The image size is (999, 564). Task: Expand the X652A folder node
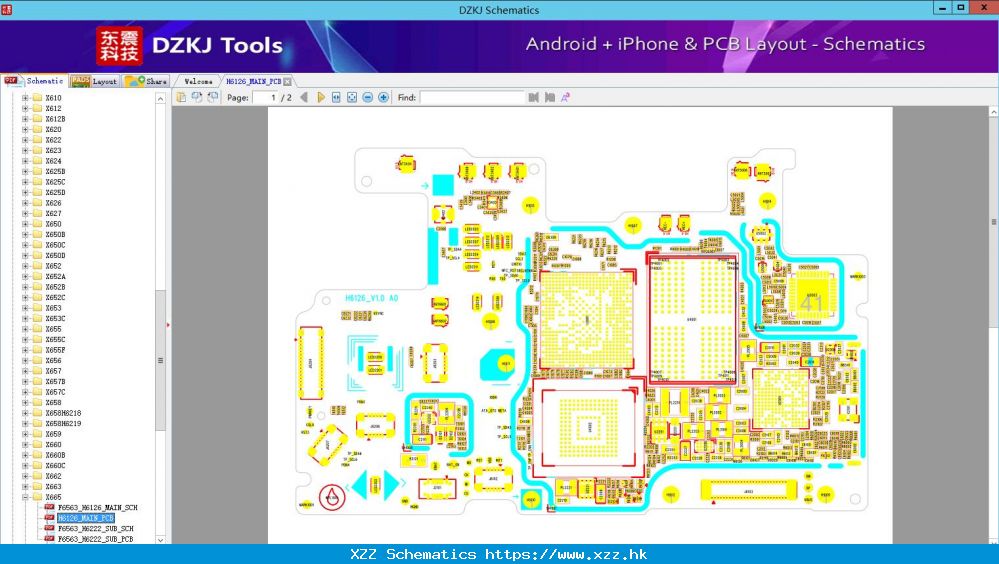click(x=25, y=277)
